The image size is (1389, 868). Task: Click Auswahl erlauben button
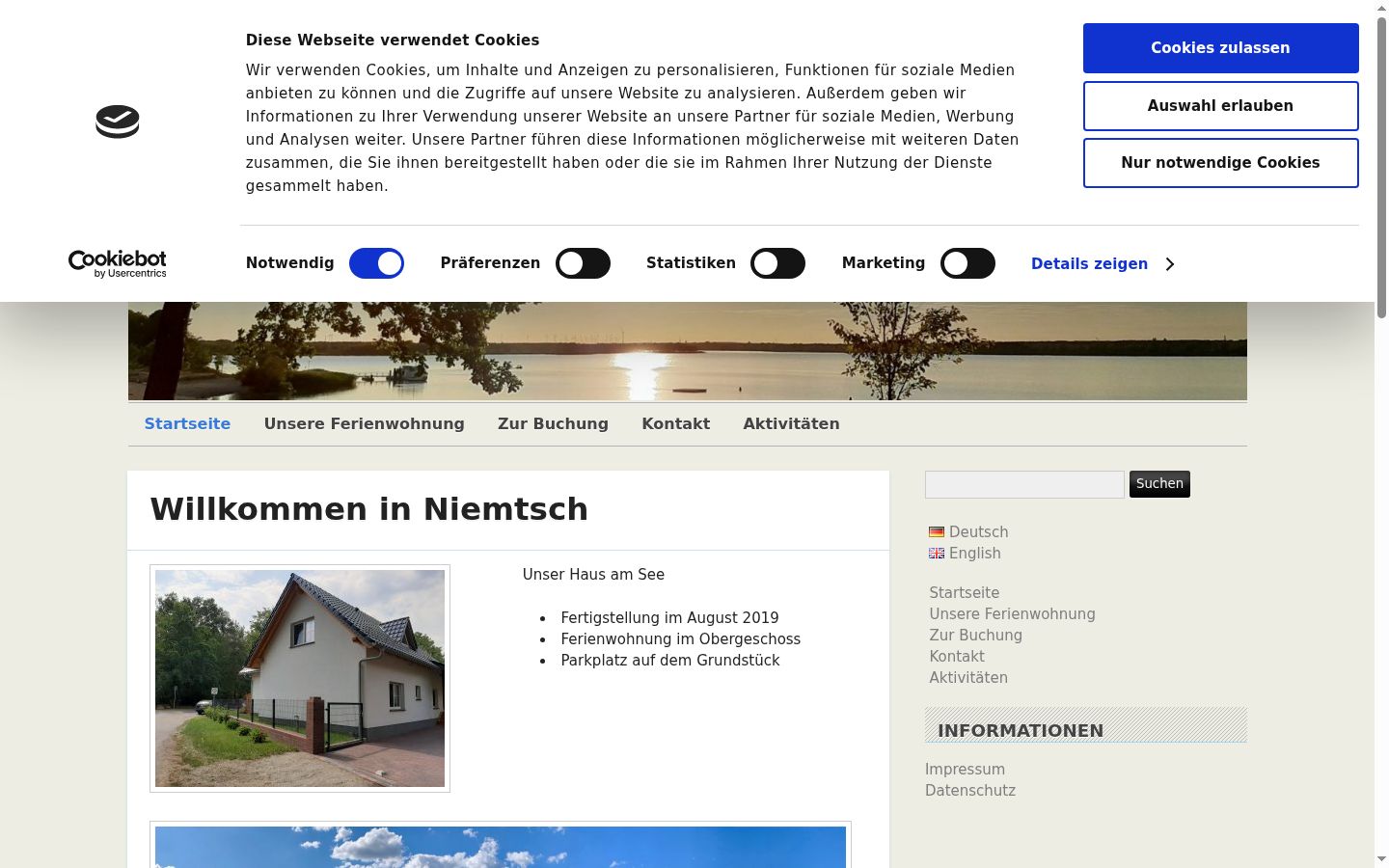click(x=1220, y=106)
